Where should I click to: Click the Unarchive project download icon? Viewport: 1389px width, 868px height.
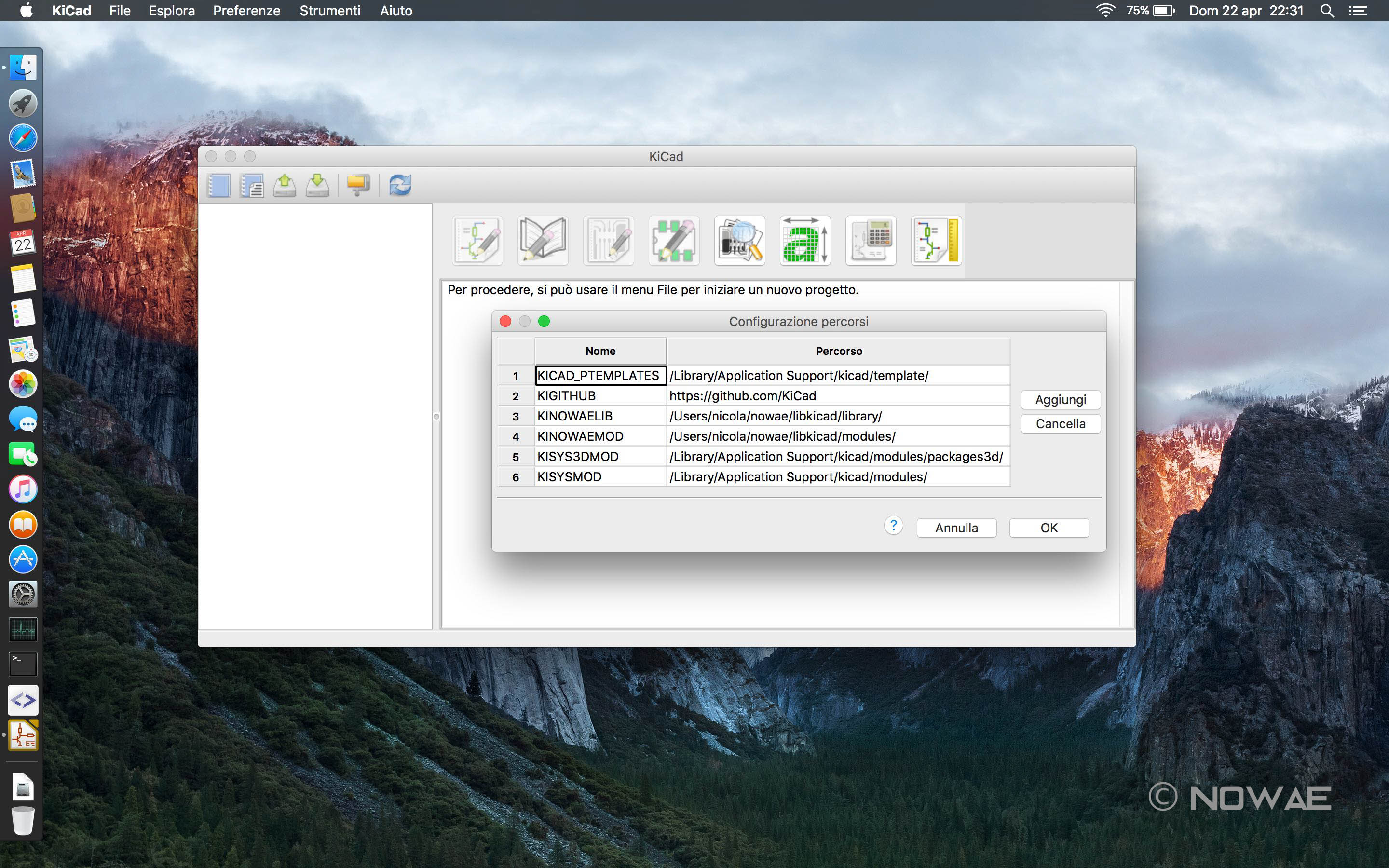(x=317, y=185)
